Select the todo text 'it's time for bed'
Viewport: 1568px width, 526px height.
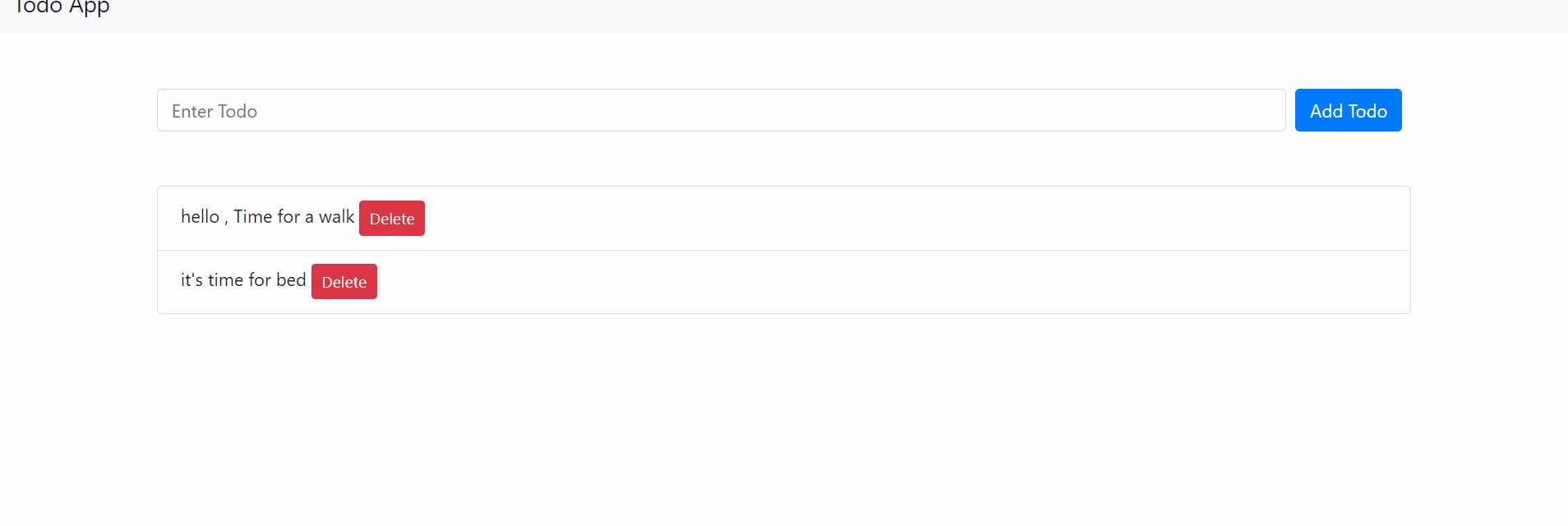pyautogui.click(x=242, y=279)
